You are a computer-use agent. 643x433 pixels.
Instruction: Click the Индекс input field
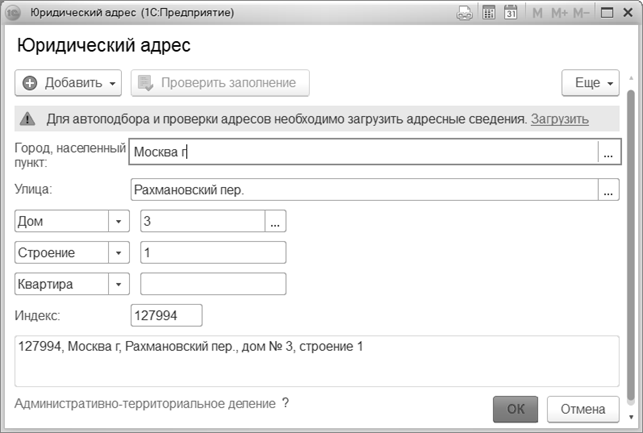point(167,316)
